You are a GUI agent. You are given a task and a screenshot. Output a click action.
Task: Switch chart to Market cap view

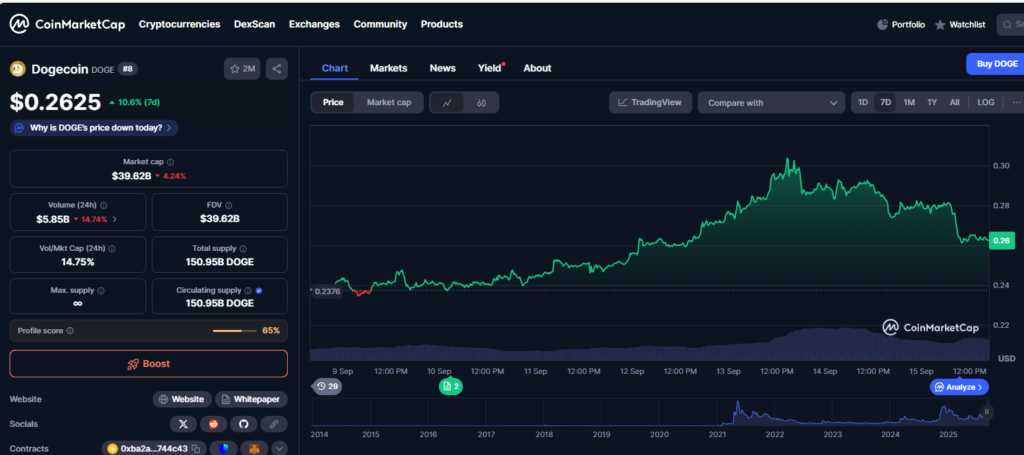[389, 102]
